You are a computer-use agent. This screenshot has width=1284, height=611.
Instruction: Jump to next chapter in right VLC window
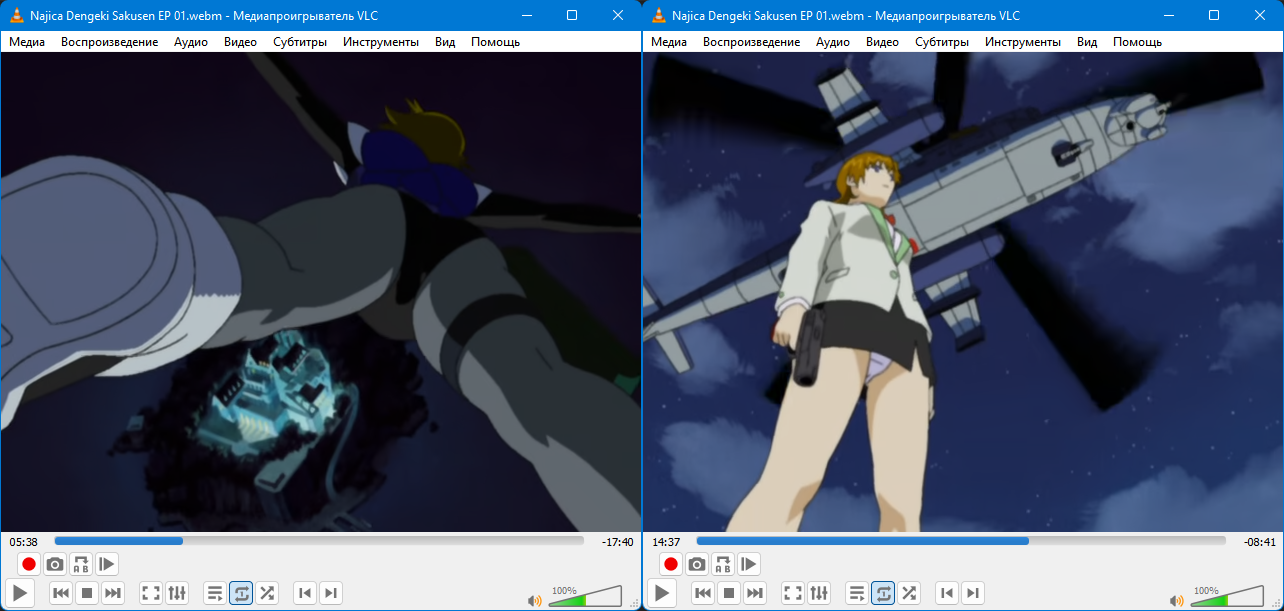point(973,593)
